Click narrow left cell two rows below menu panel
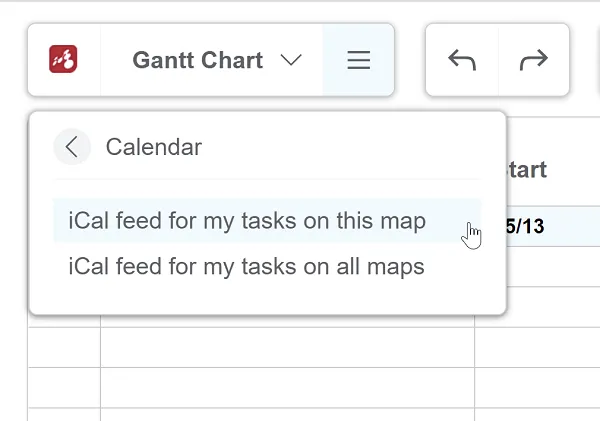Image resolution: width=600 pixels, height=421 pixels. 64,387
